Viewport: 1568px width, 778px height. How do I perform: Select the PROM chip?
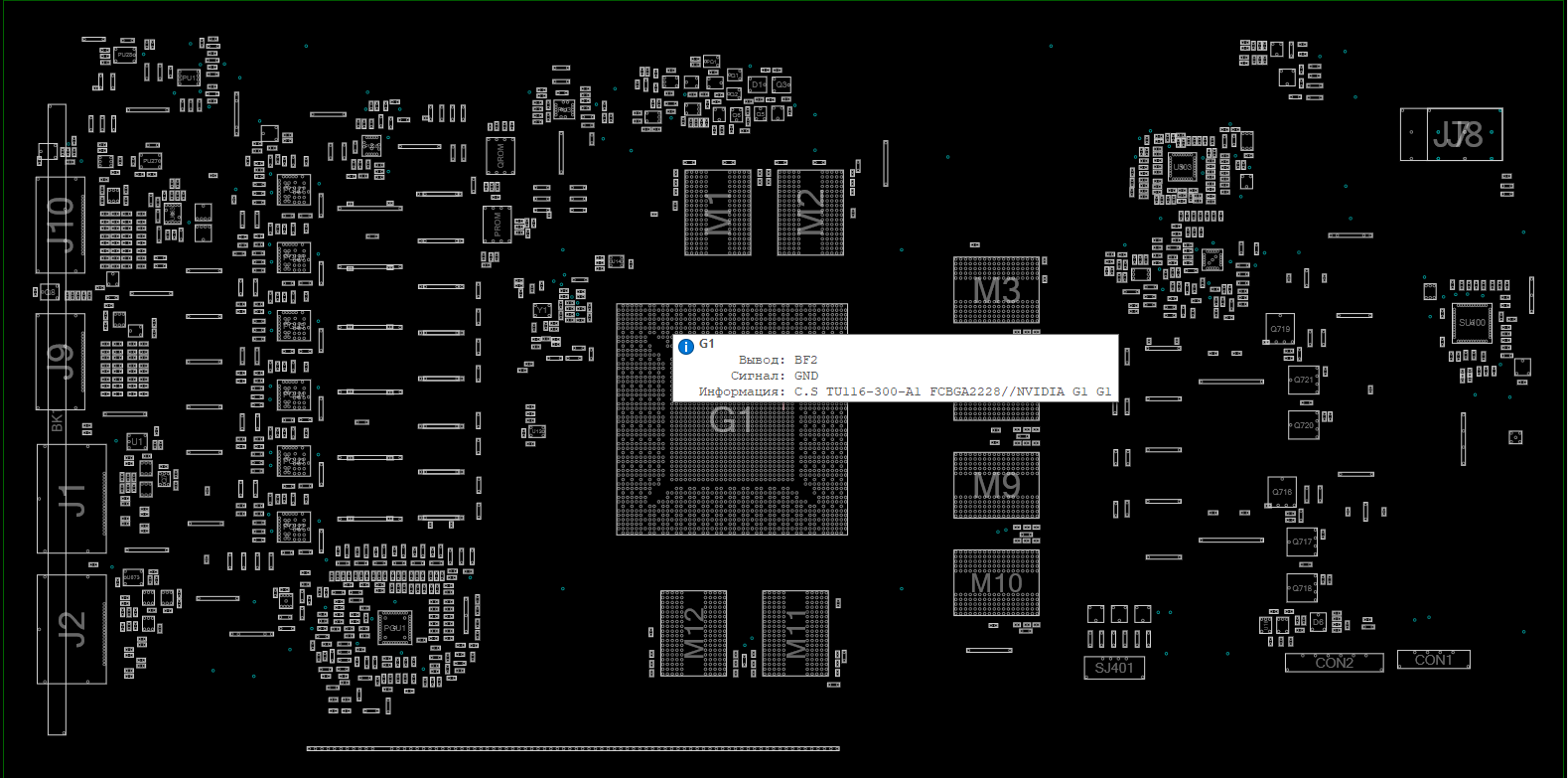[498, 225]
